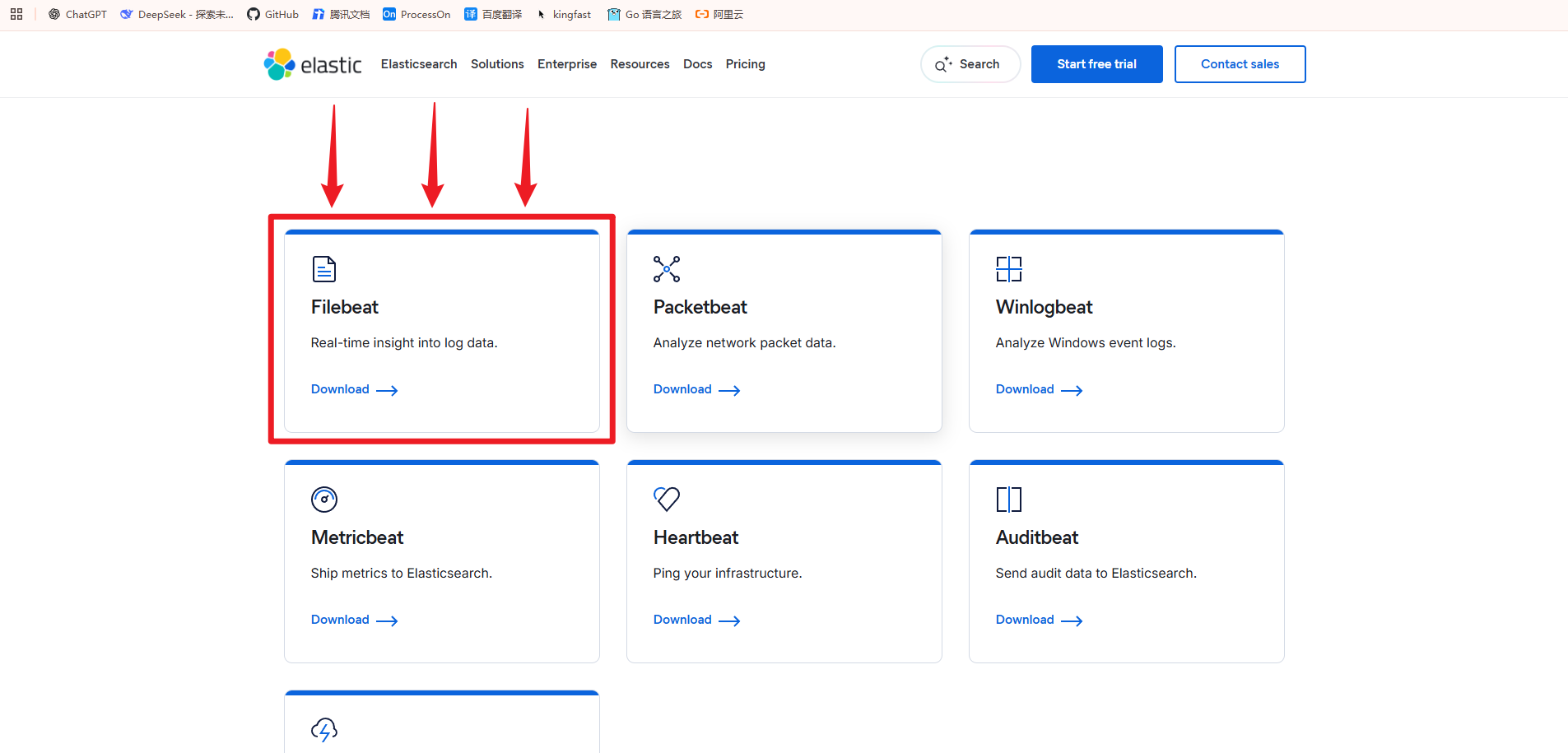Click the Winlogbeat windows icon
Image resolution: width=1568 pixels, height=753 pixels.
(1009, 269)
